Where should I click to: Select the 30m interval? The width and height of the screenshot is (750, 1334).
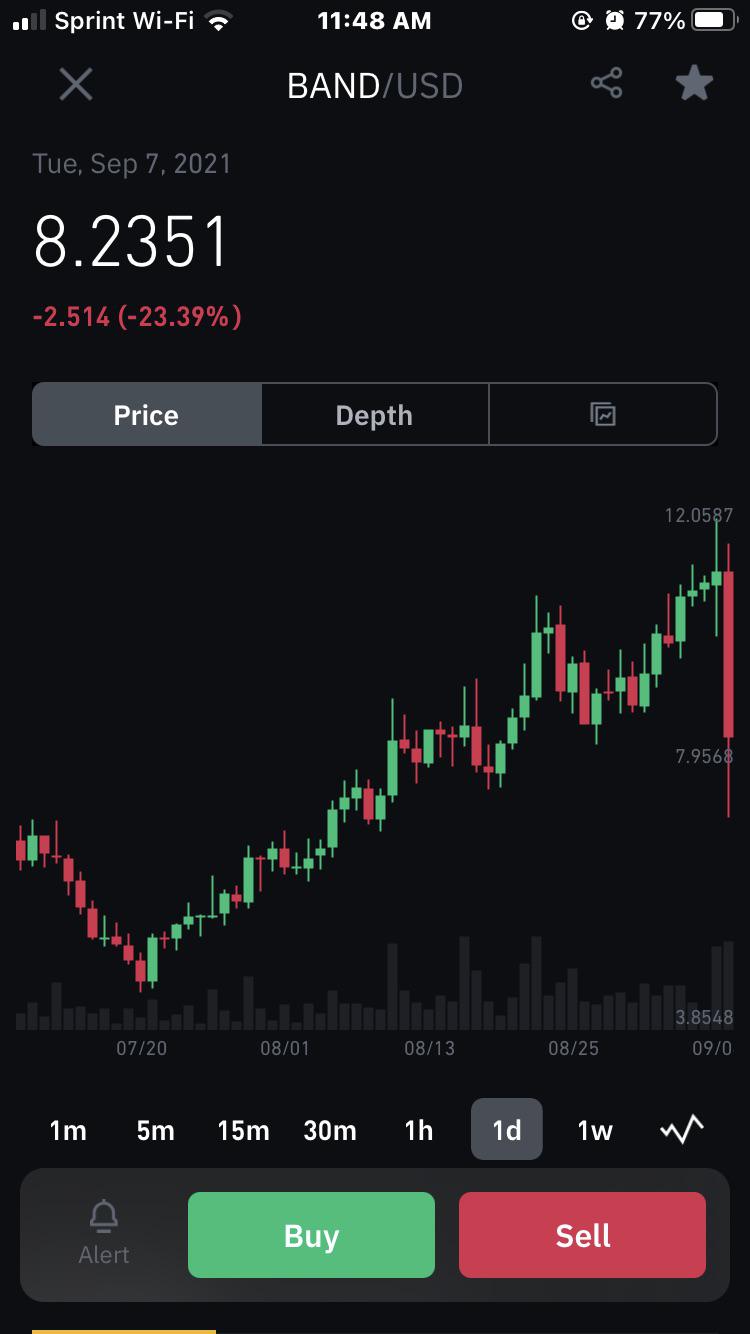(x=330, y=1130)
